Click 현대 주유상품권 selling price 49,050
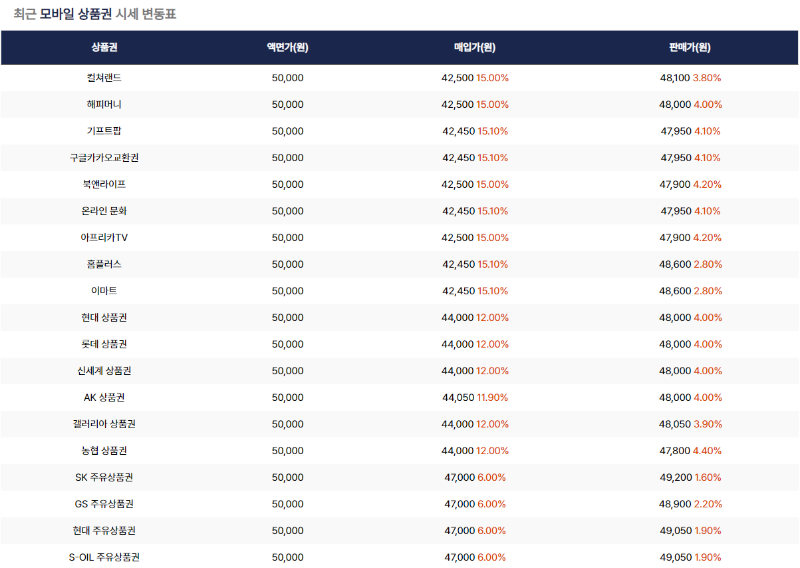This screenshot has width=800, height=568. pyautogui.click(x=676, y=531)
